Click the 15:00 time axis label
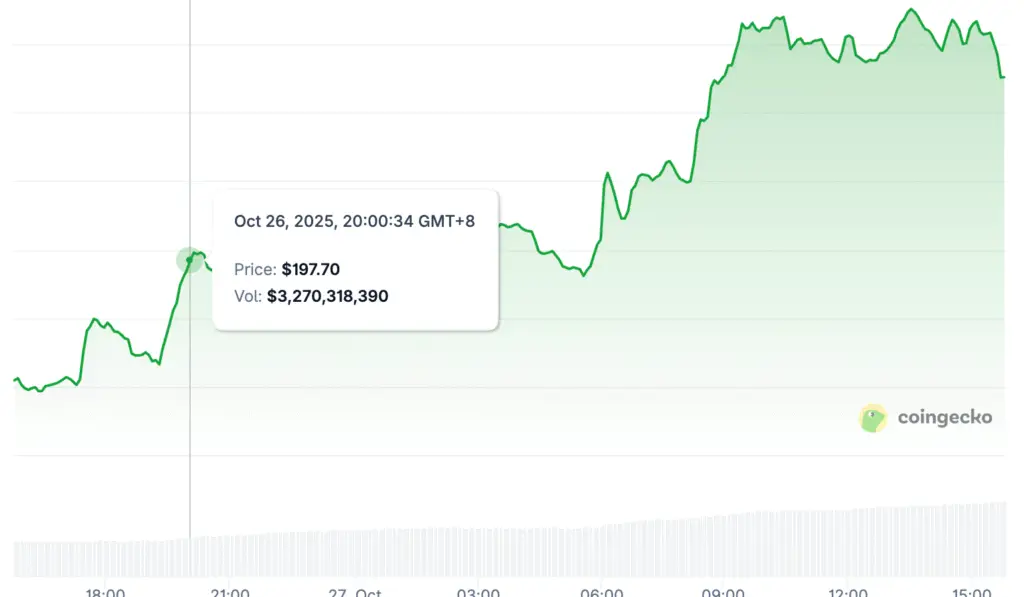The width and height of the screenshot is (1024, 597). click(973, 592)
